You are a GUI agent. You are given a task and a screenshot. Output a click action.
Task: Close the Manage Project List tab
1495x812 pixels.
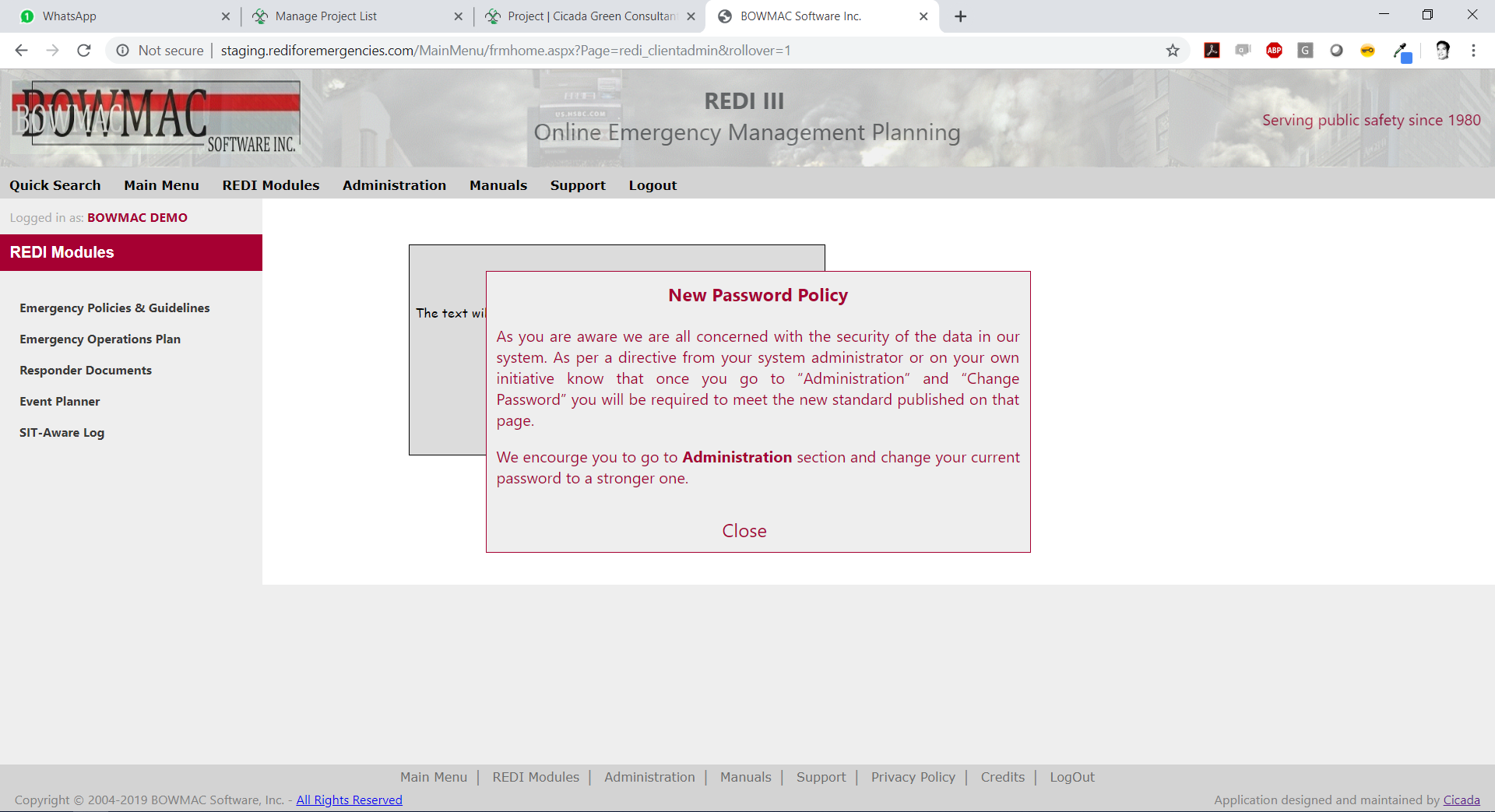click(458, 16)
